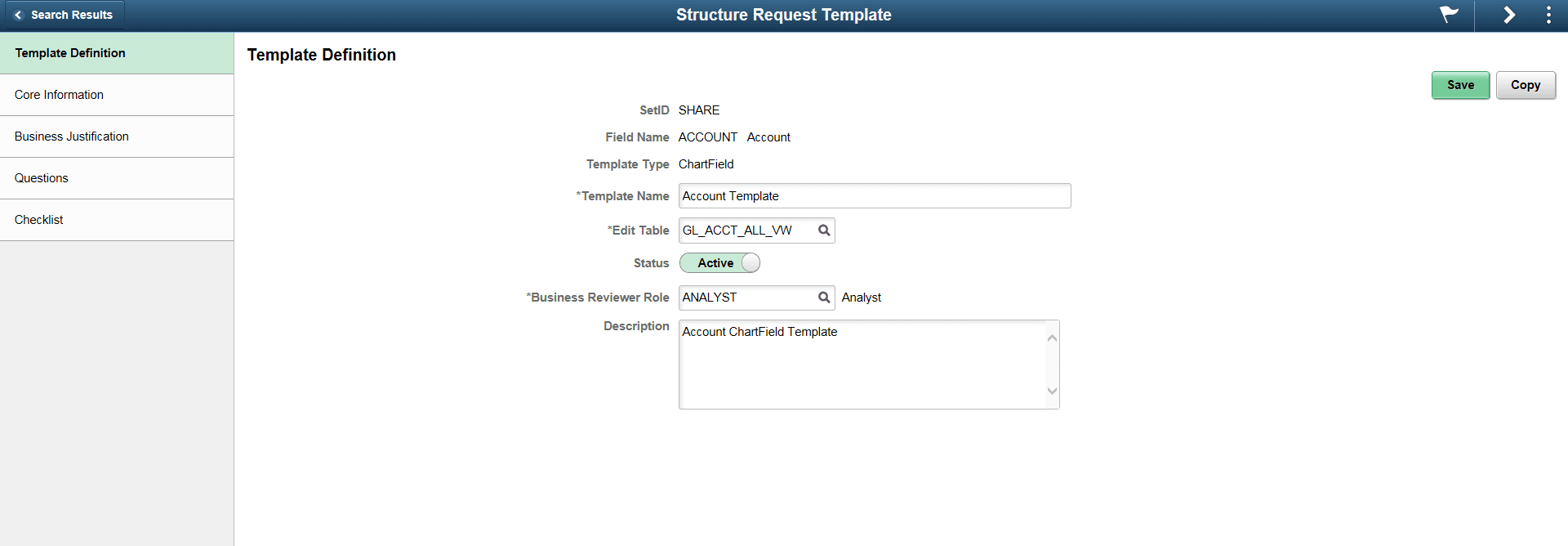Click the next-record arrow in the header

point(1509,15)
